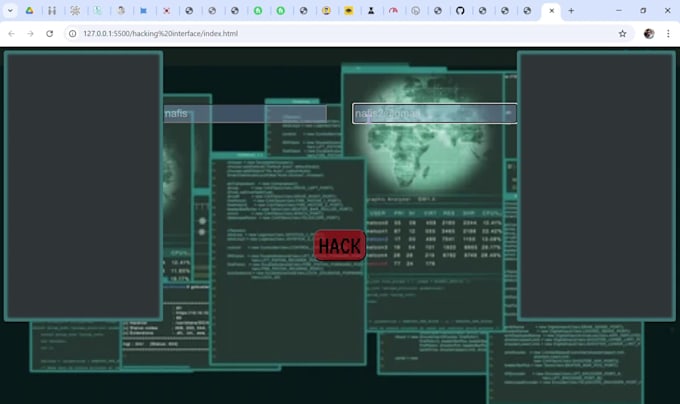Image resolution: width=680 pixels, height=404 pixels.
Task: Open the tab with blue flag favicon
Action: click(143, 10)
